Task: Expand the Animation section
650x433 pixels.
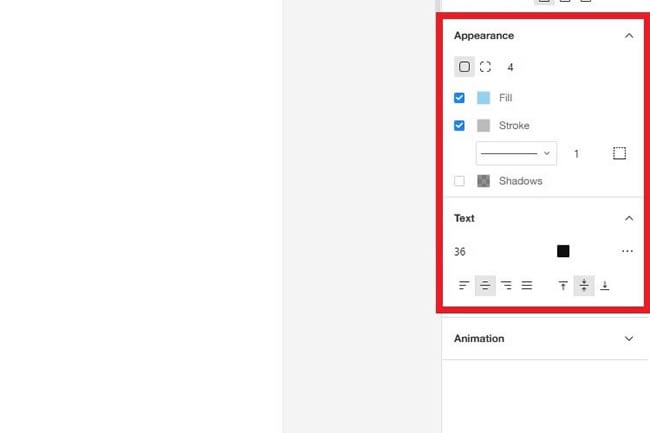Action: click(x=629, y=339)
